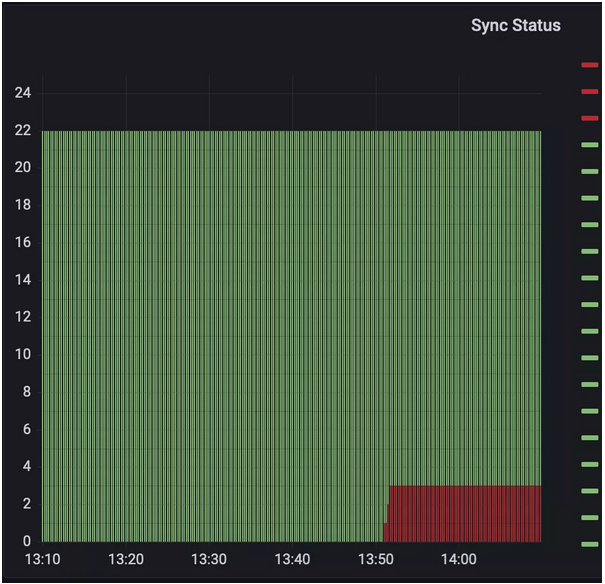
Task: Click the first green legend swatch
Action: 589,145
